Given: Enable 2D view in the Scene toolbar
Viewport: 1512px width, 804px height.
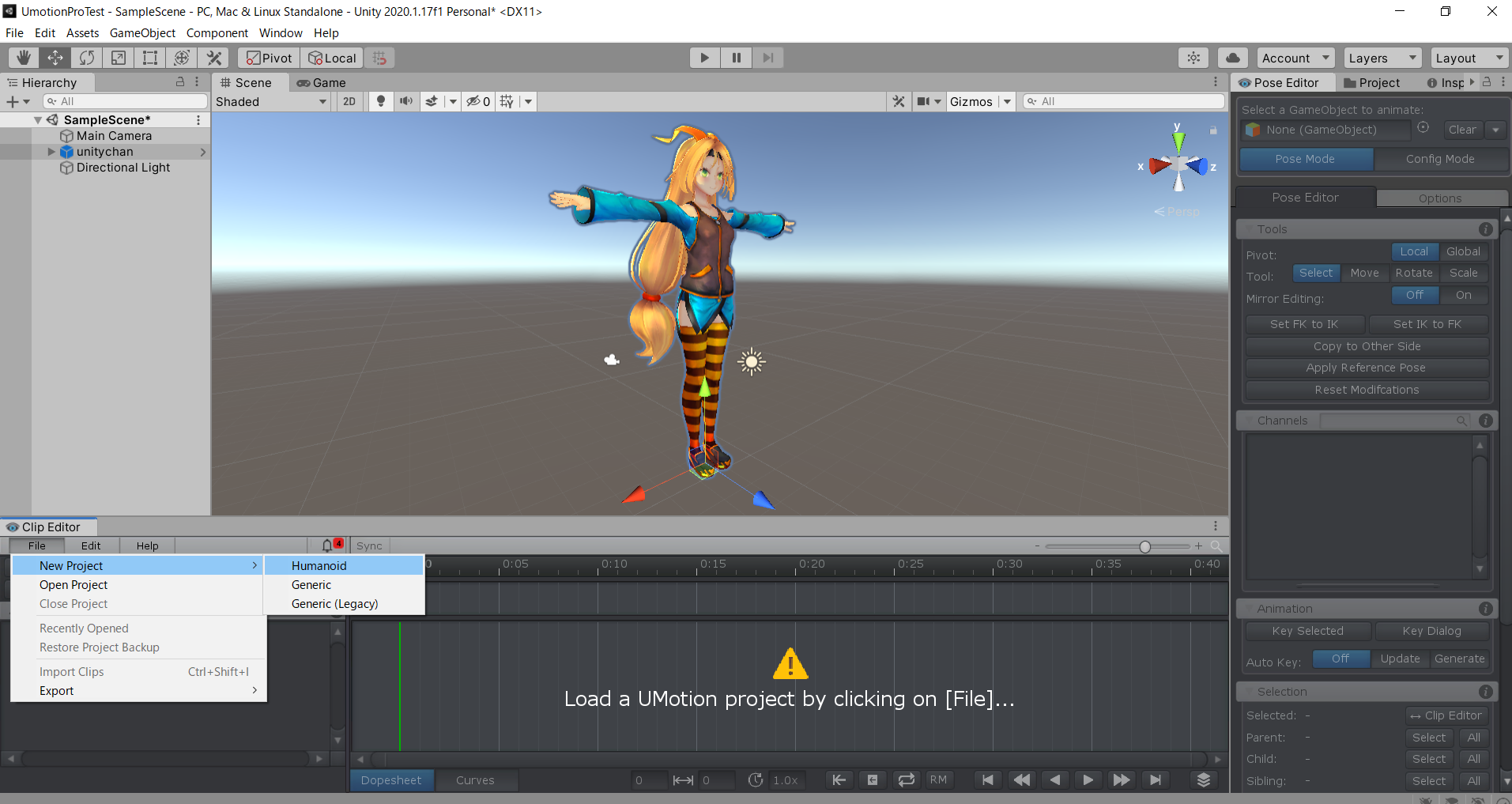Looking at the screenshot, I should coord(349,101).
